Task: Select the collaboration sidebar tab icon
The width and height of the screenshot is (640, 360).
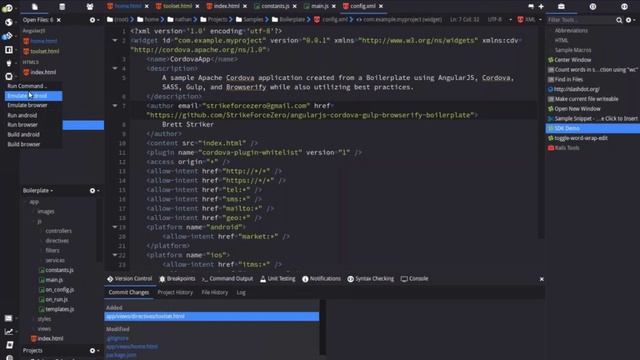Action: tap(90, 7)
